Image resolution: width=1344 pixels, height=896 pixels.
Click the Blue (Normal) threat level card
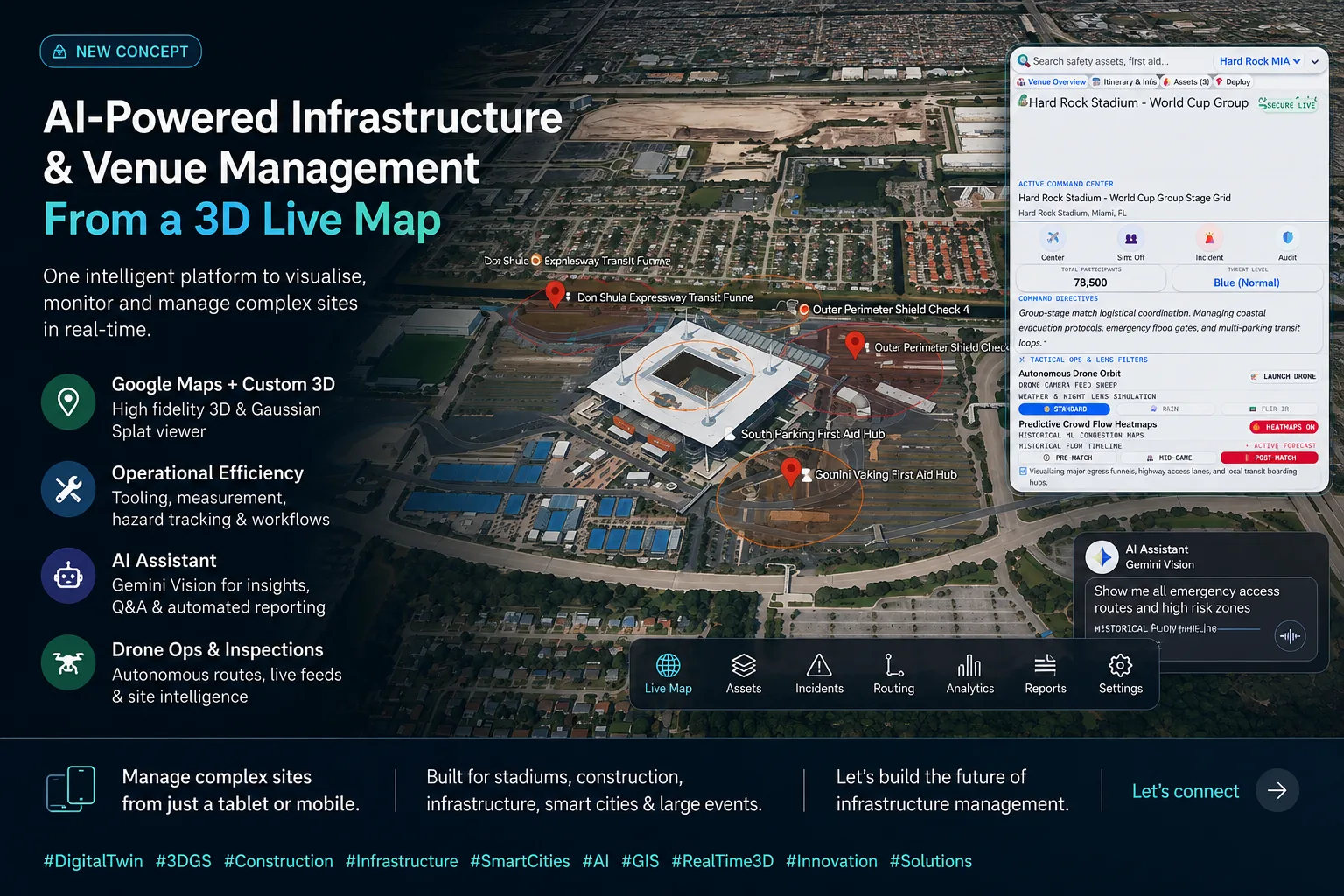pyautogui.click(x=1247, y=278)
